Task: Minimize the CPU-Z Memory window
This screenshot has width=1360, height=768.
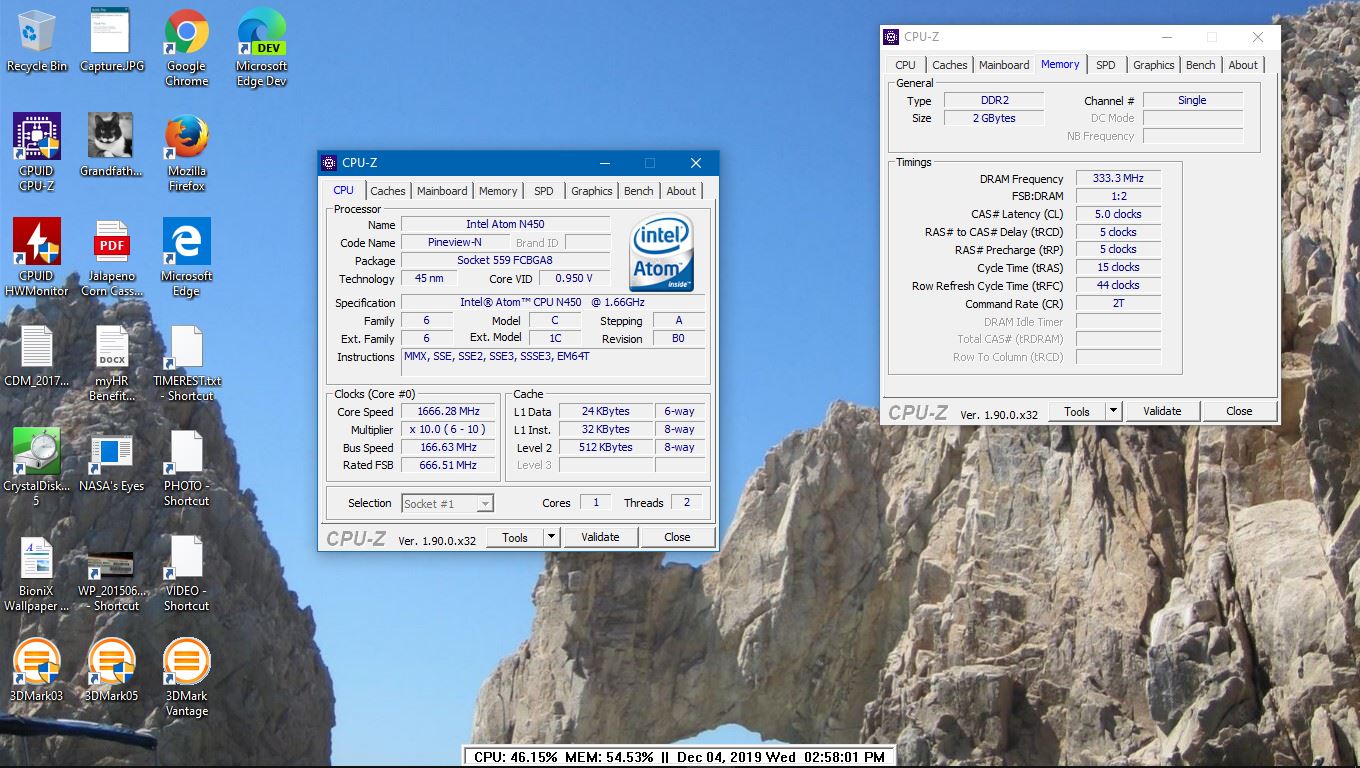Action: [x=1166, y=37]
